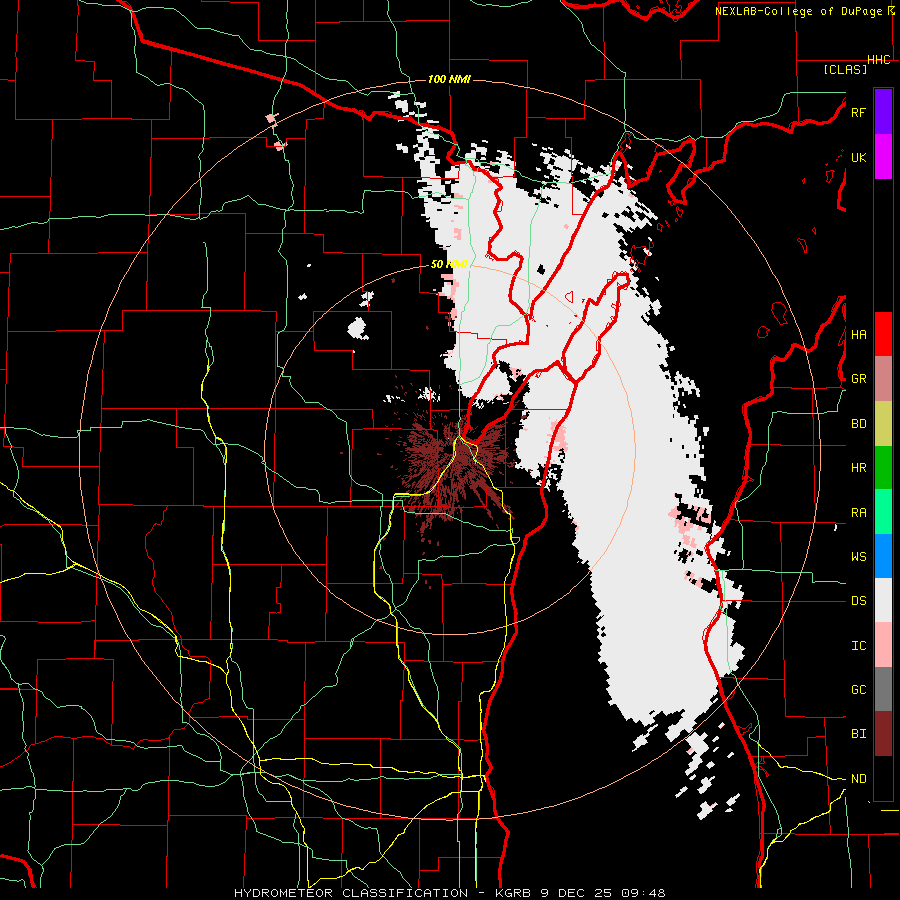
Task: Click the 09:48 timestamp
Action: click(643, 893)
